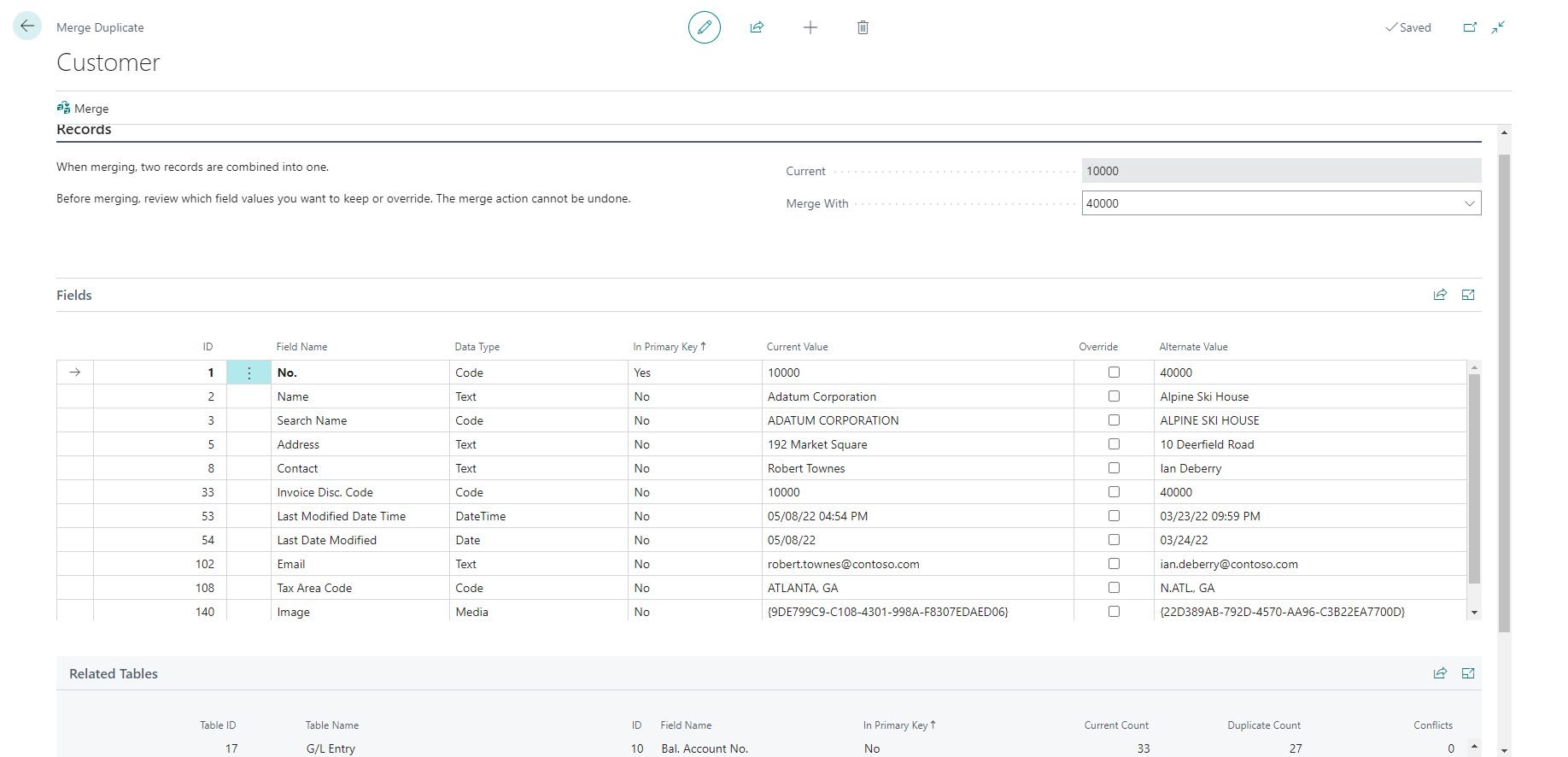Click the Duplicate Count column header
Image resolution: width=1568 pixels, height=757 pixels.
coord(1264,725)
